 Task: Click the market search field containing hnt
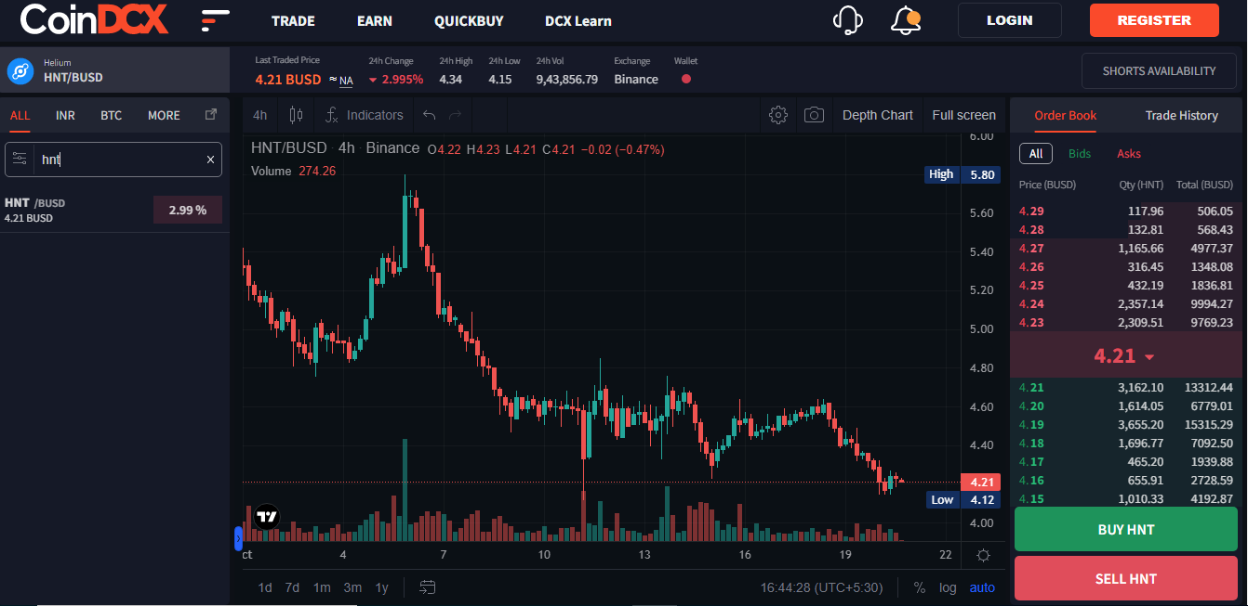113,159
